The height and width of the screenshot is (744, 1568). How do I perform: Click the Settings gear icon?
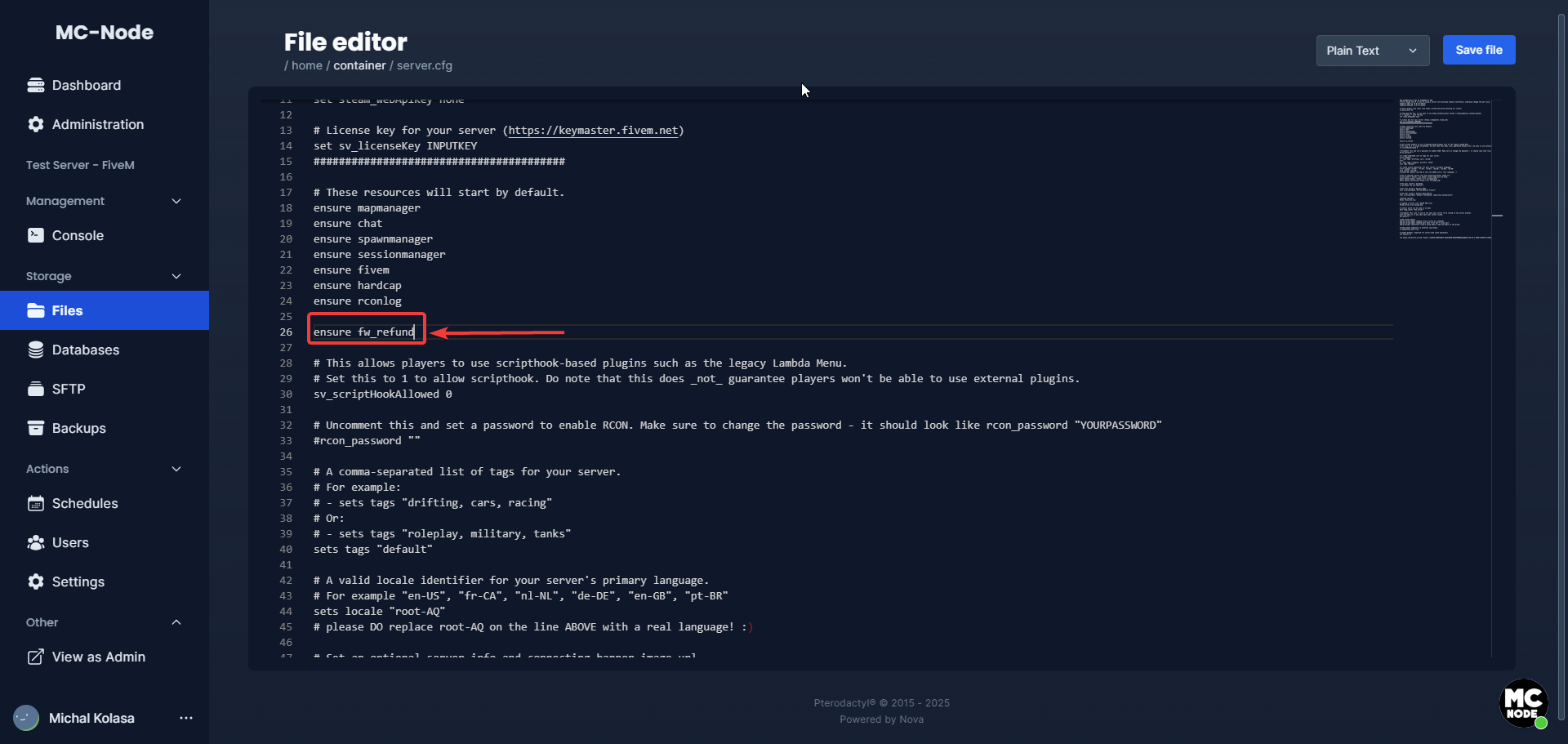[x=36, y=581]
